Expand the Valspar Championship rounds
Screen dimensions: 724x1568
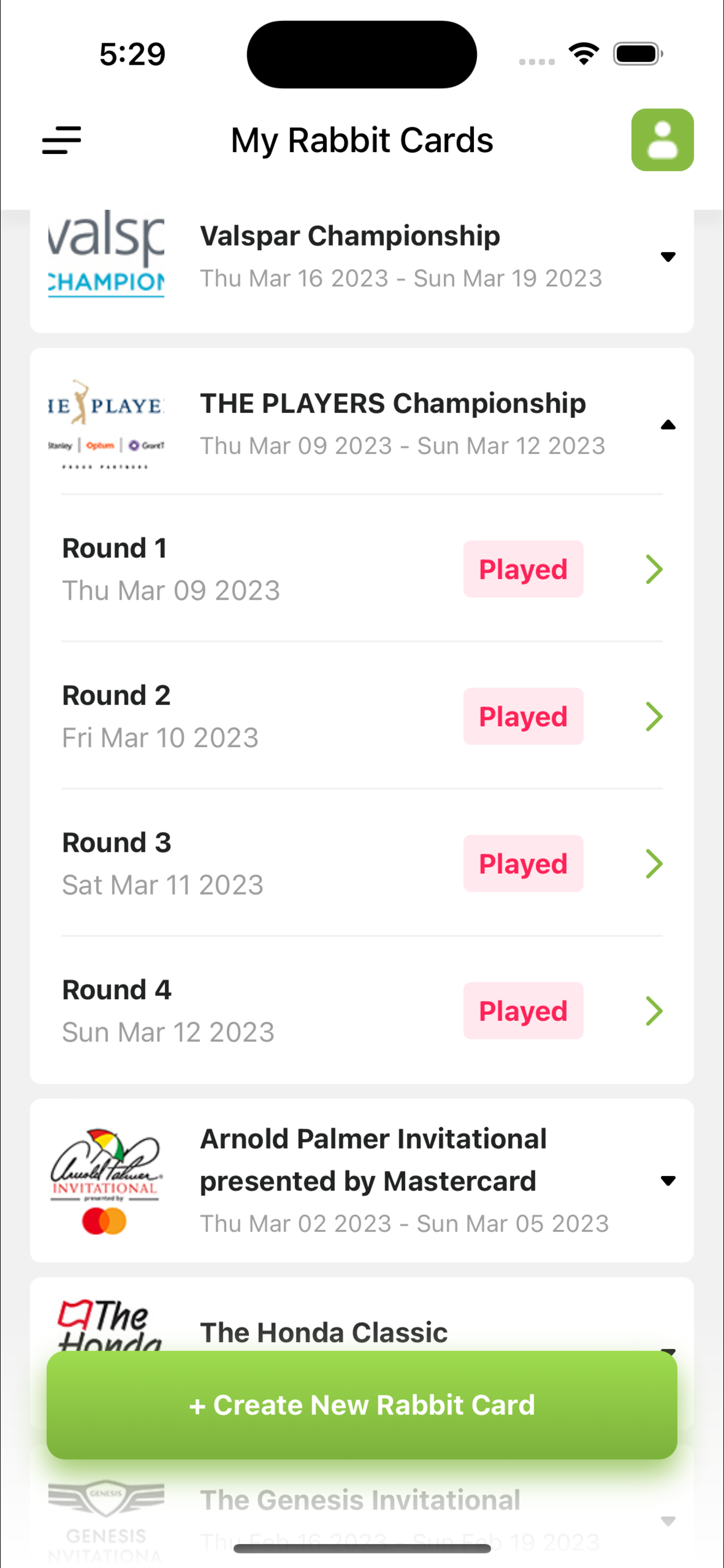coord(668,257)
